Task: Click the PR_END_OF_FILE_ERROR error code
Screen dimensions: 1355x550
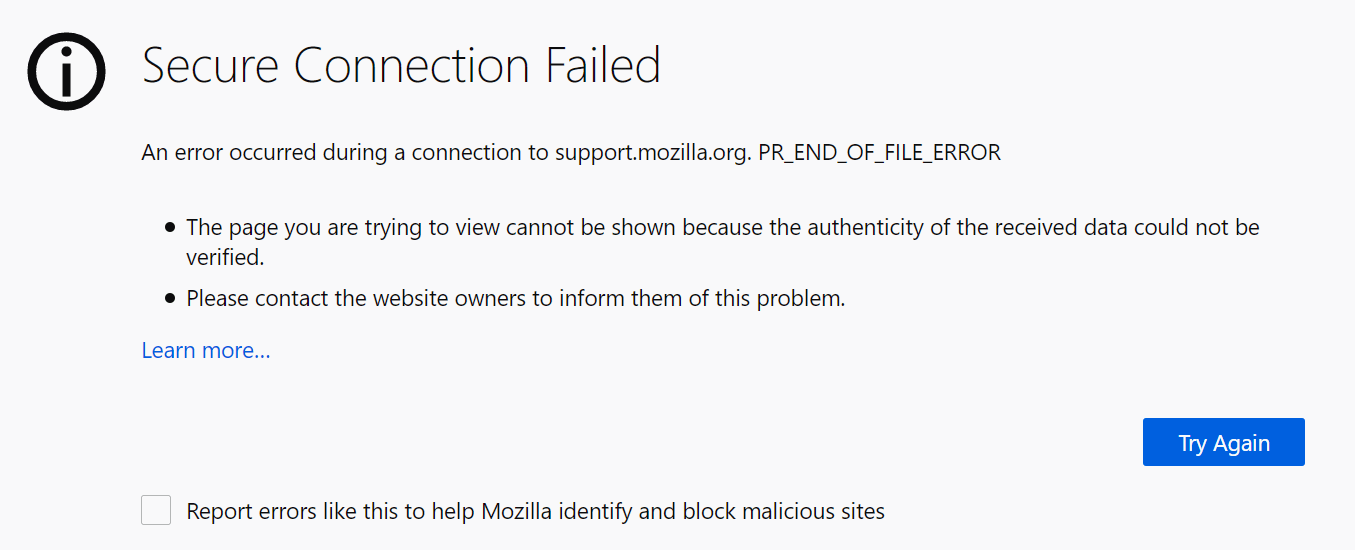Action: pyautogui.click(x=879, y=153)
